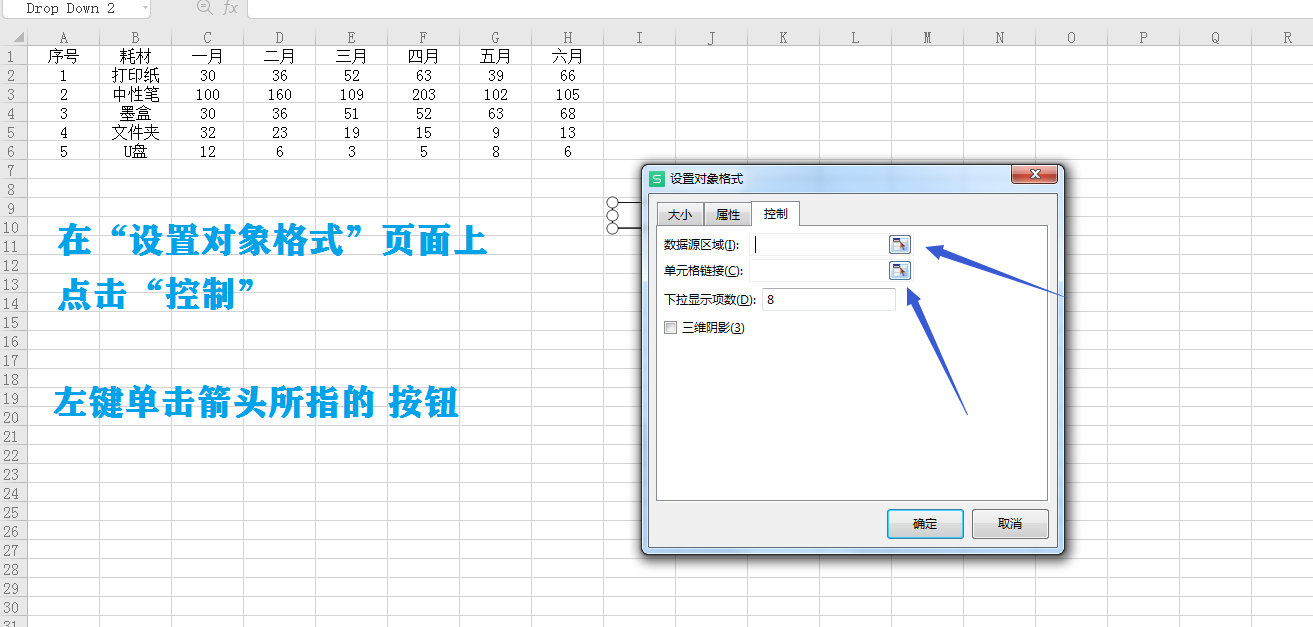Click the fx insert function icon
Viewport: 1313px width, 627px height.
coord(230,8)
